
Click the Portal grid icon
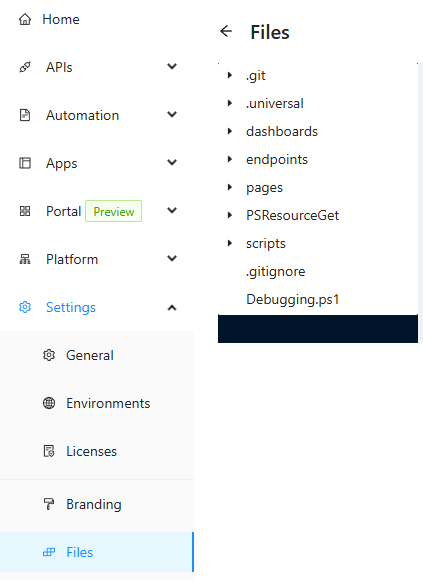[x=25, y=211]
